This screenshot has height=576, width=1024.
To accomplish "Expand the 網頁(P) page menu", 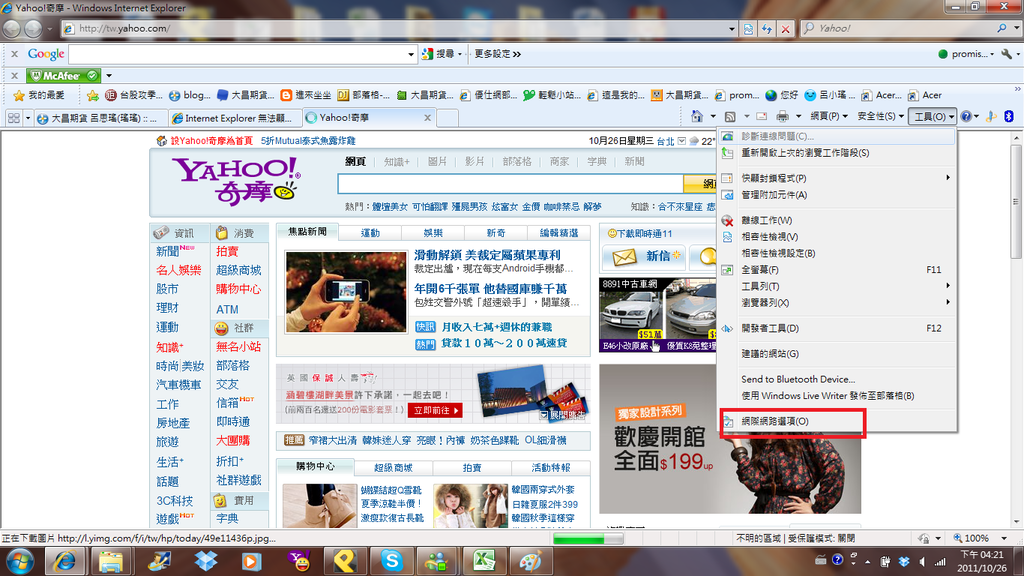I will point(829,117).
